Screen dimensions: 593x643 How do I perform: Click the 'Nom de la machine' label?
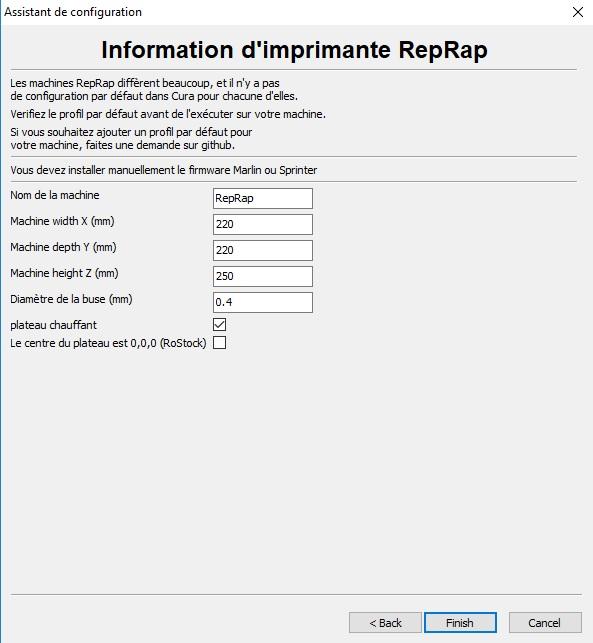(x=55, y=195)
